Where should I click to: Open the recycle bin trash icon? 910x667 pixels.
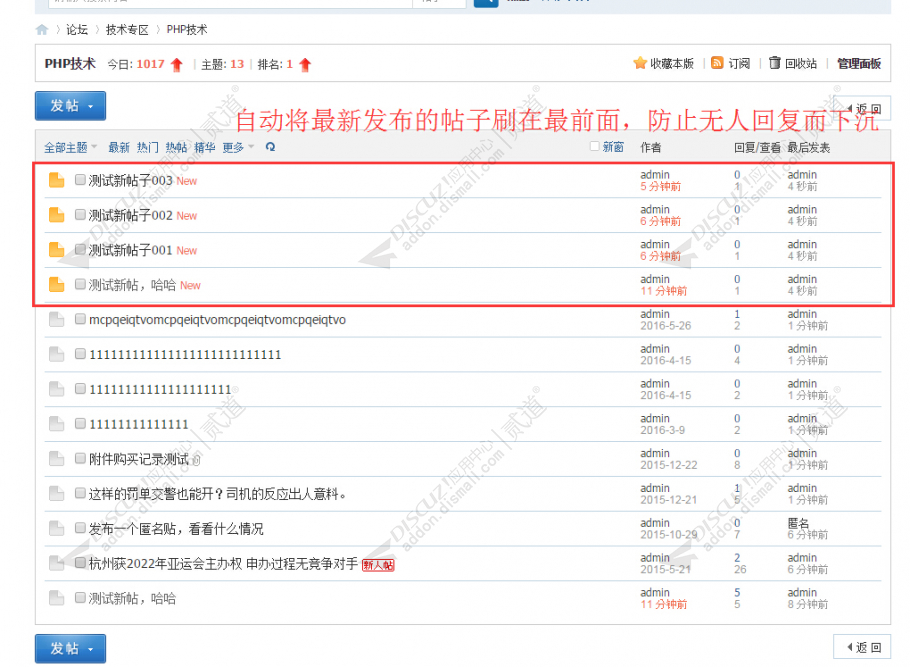click(x=774, y=63)
